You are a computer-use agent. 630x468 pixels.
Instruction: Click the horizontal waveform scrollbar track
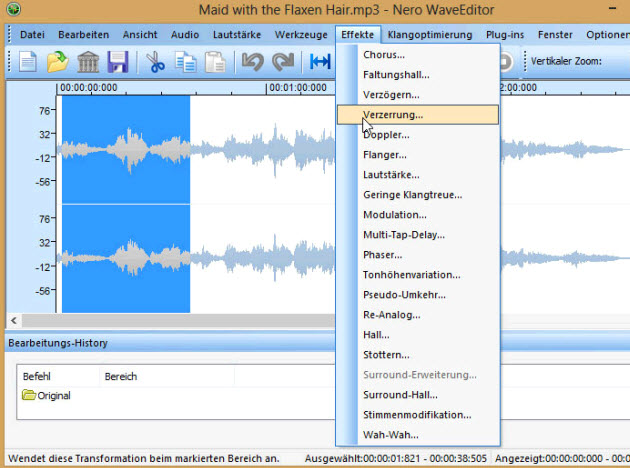click(178, 321)
